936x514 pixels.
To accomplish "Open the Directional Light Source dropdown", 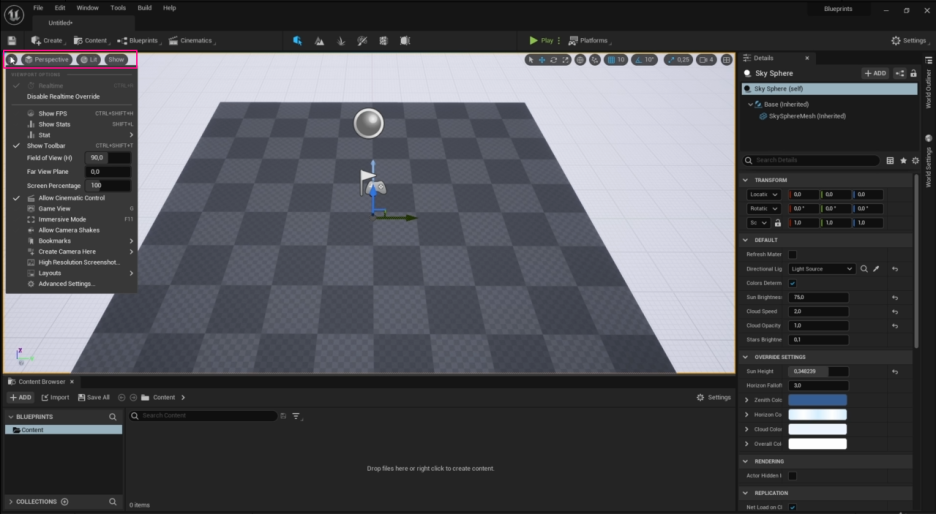I will (821, 269).
